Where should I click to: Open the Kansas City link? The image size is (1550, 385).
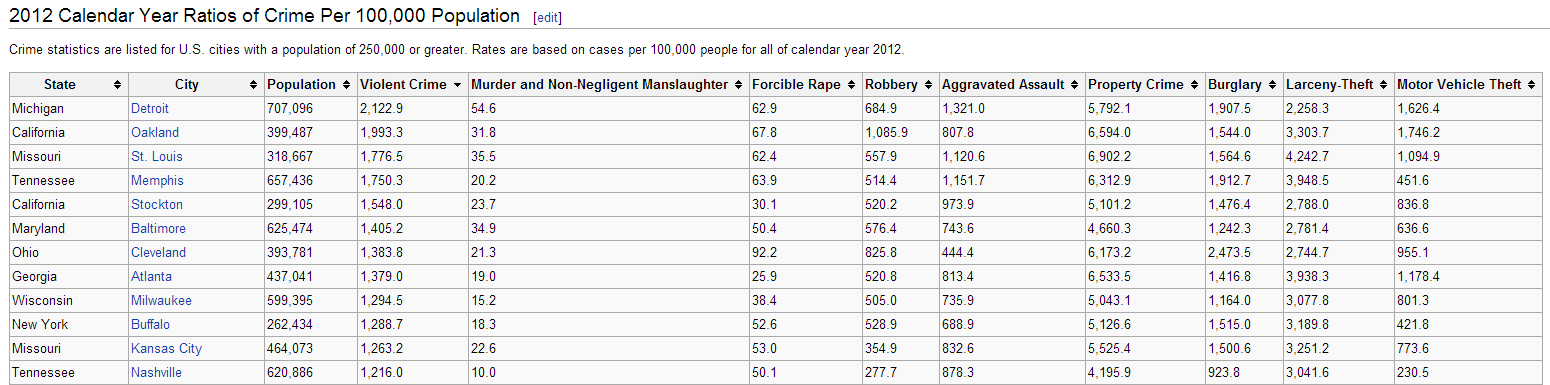pyautogui.click(x=166, y=348)
